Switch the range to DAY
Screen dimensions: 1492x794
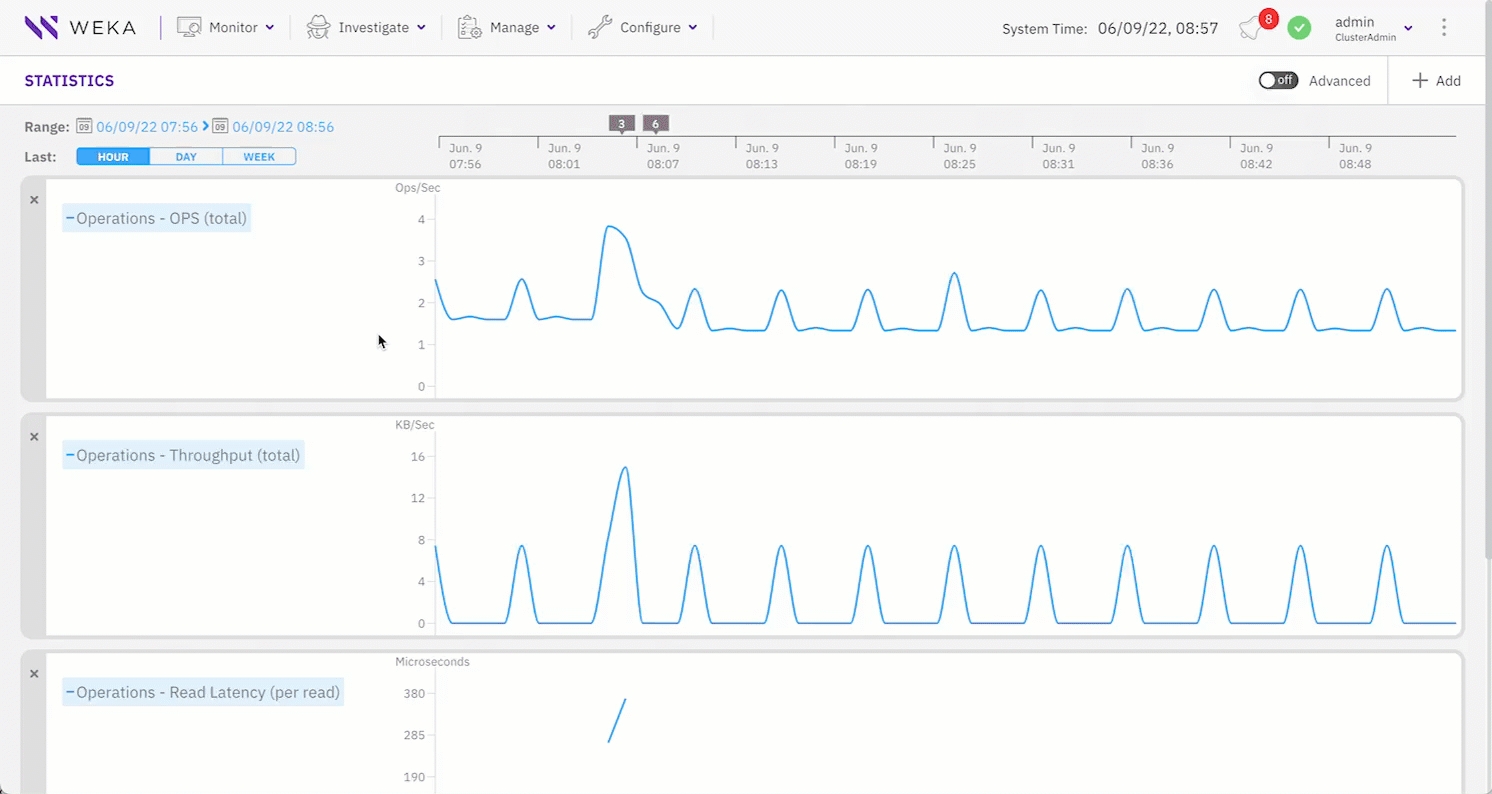186,157
